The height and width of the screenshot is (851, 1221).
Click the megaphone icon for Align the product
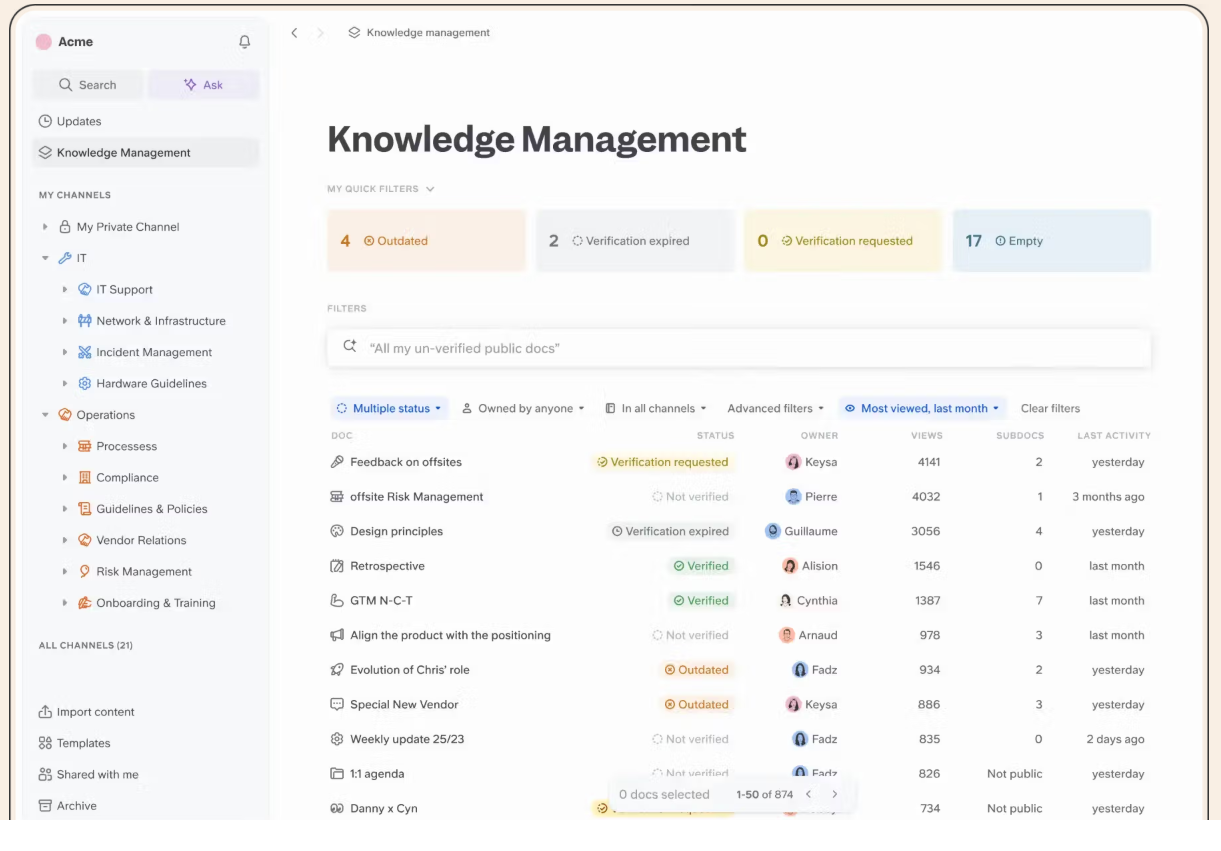point(337,635)
